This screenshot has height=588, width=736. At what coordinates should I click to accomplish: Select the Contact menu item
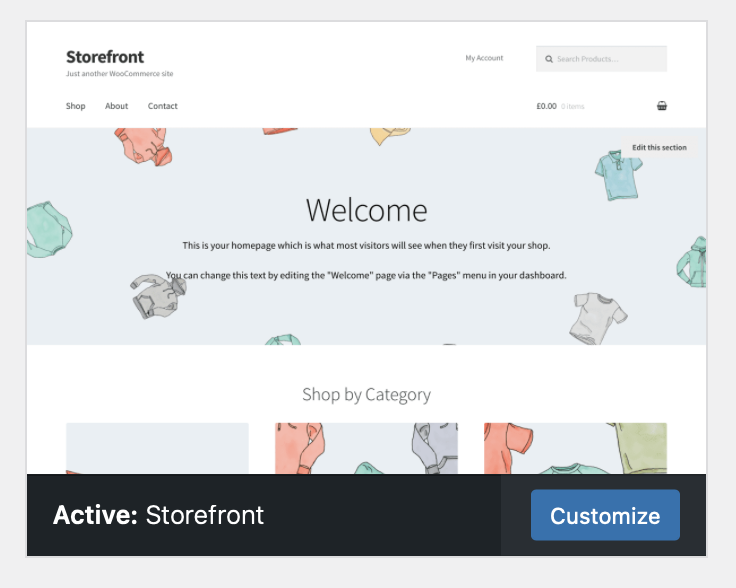pos(163,106)
